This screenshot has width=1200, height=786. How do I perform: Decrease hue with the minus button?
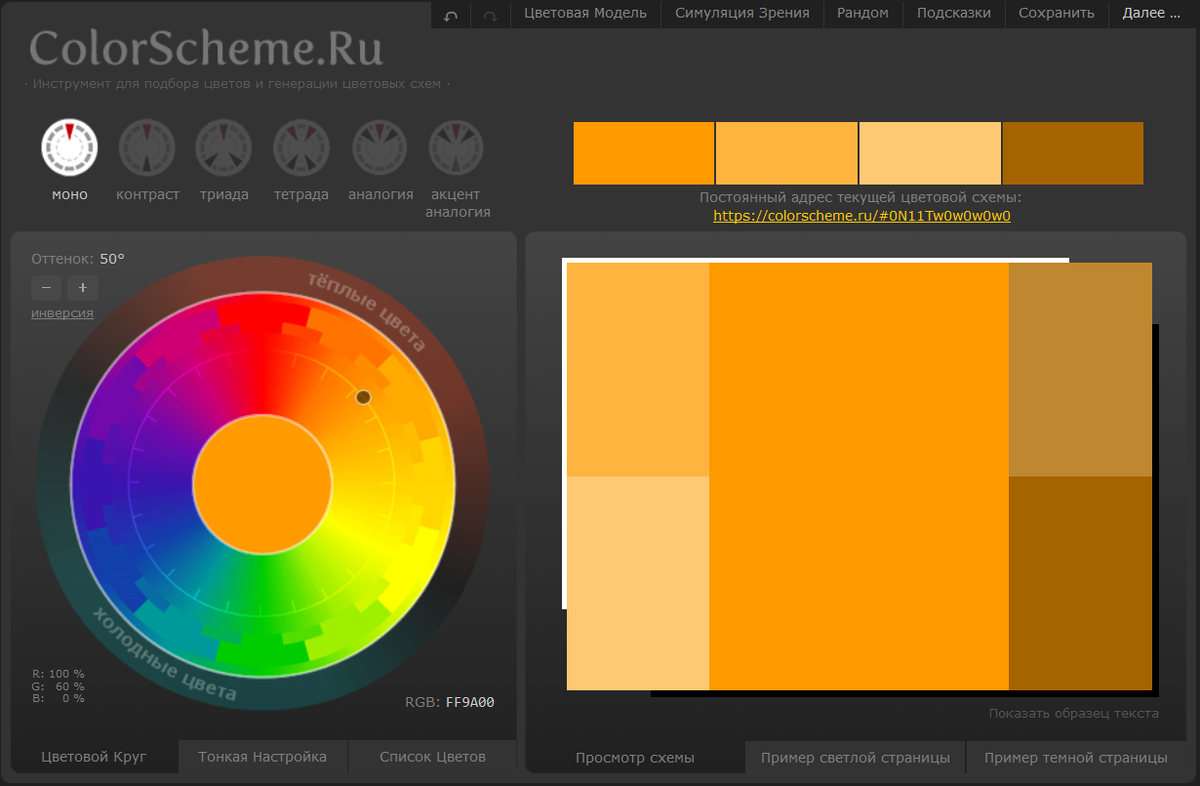(46, 288)
